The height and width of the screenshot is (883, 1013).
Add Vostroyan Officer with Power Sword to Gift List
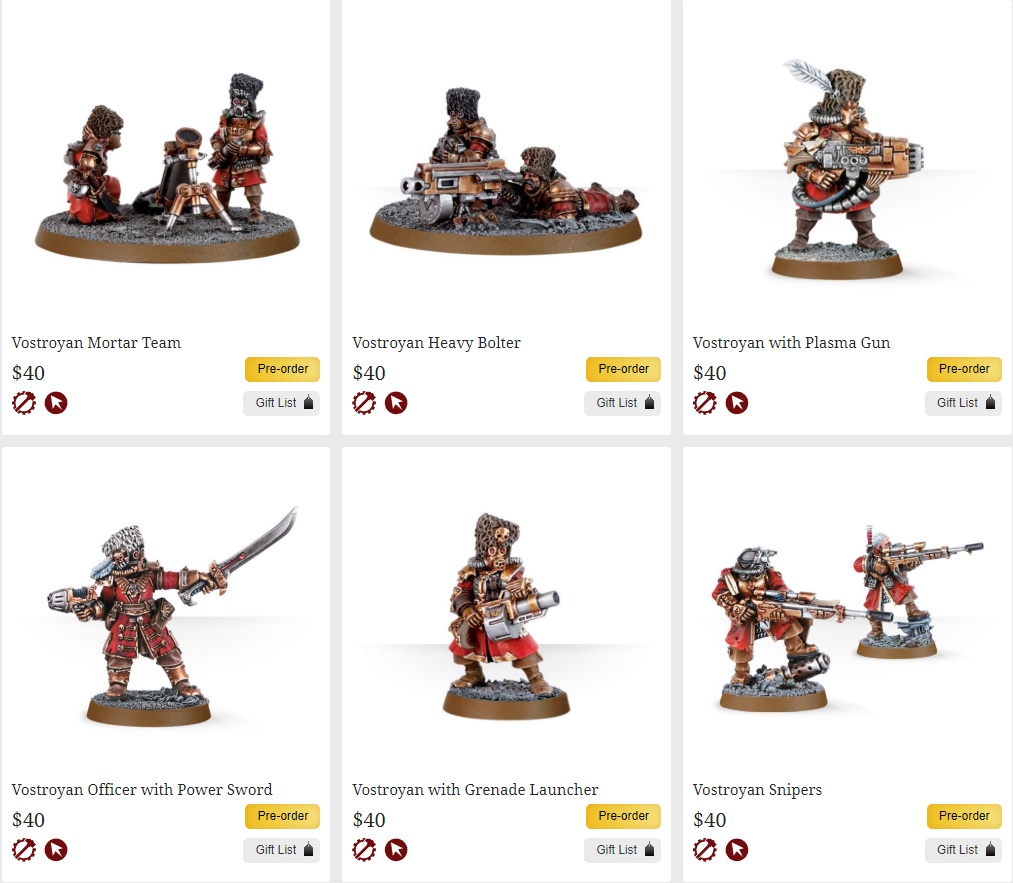[282, 850]
